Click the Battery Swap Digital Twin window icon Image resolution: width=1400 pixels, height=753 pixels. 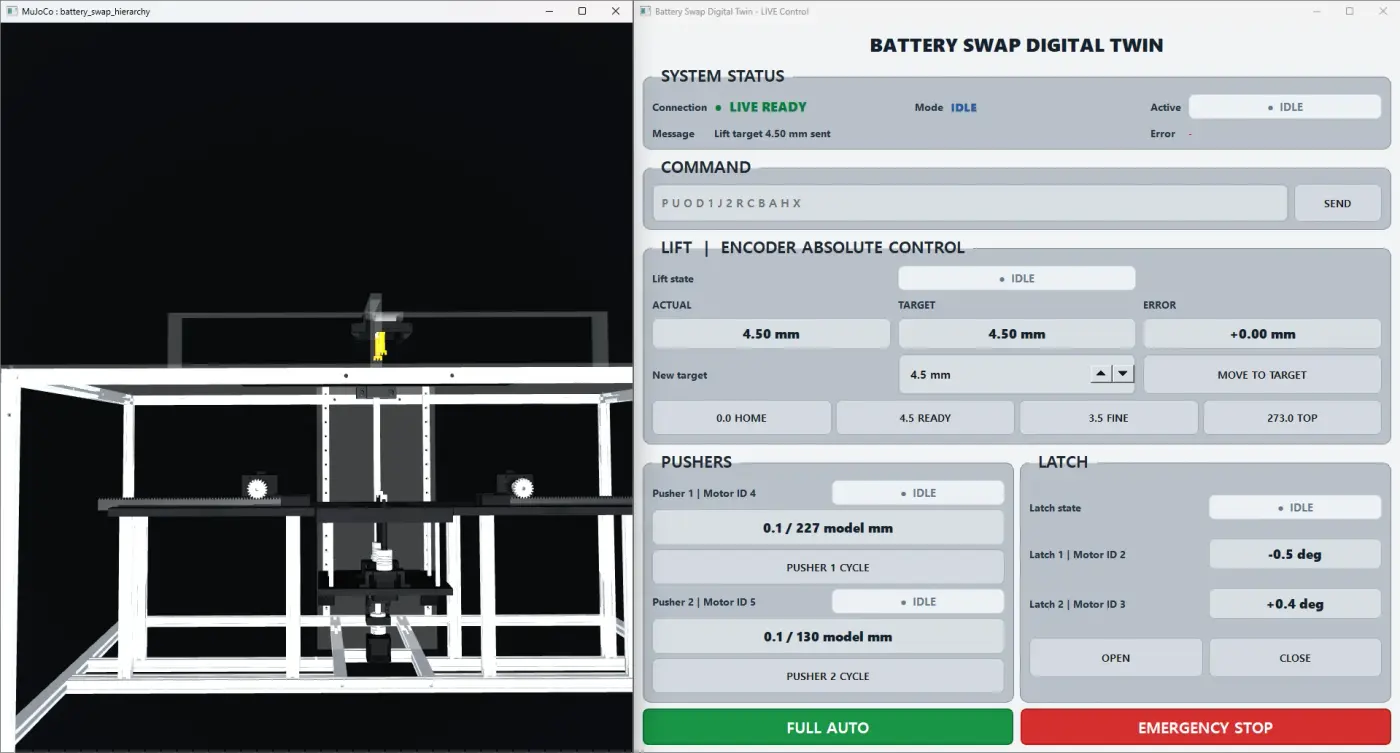pos(645,11)
